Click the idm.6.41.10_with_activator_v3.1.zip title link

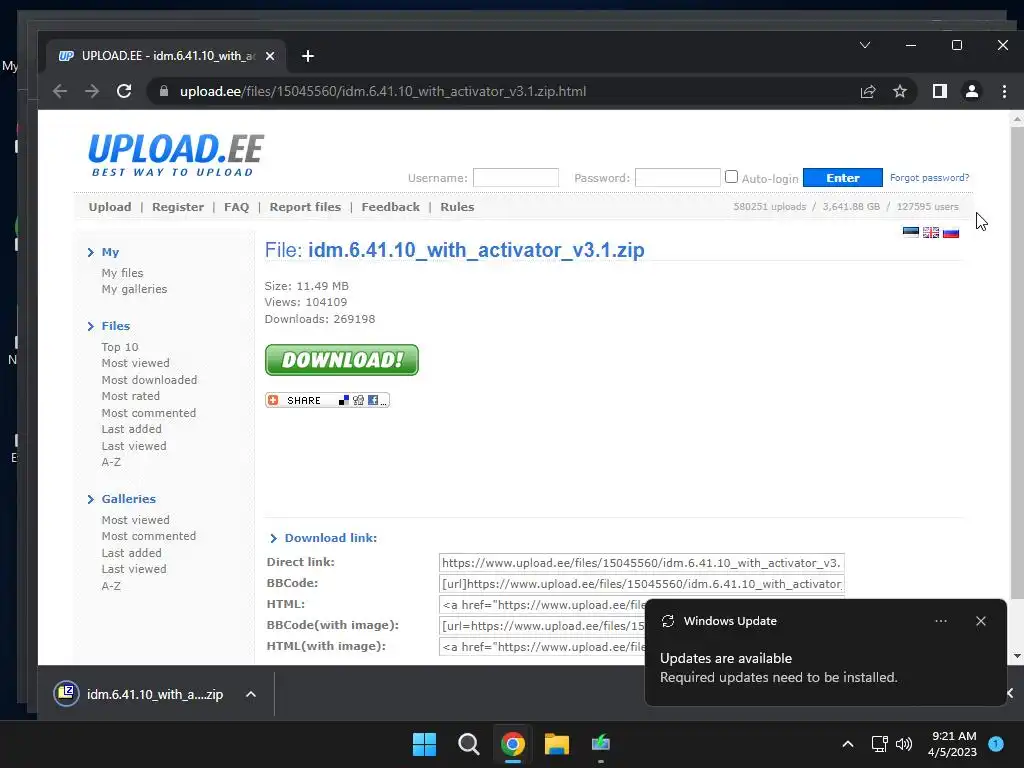point(476,250)
